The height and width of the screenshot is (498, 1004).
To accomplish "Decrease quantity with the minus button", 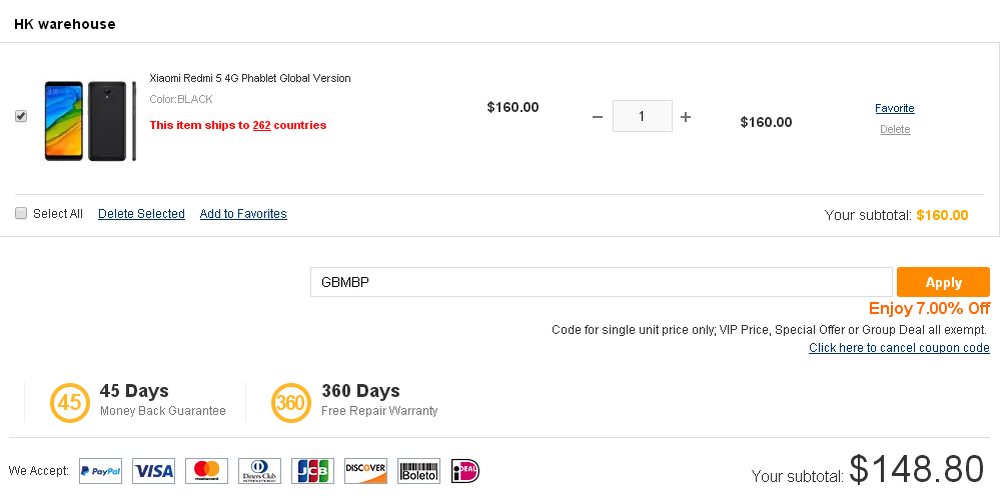I will 597,117.
